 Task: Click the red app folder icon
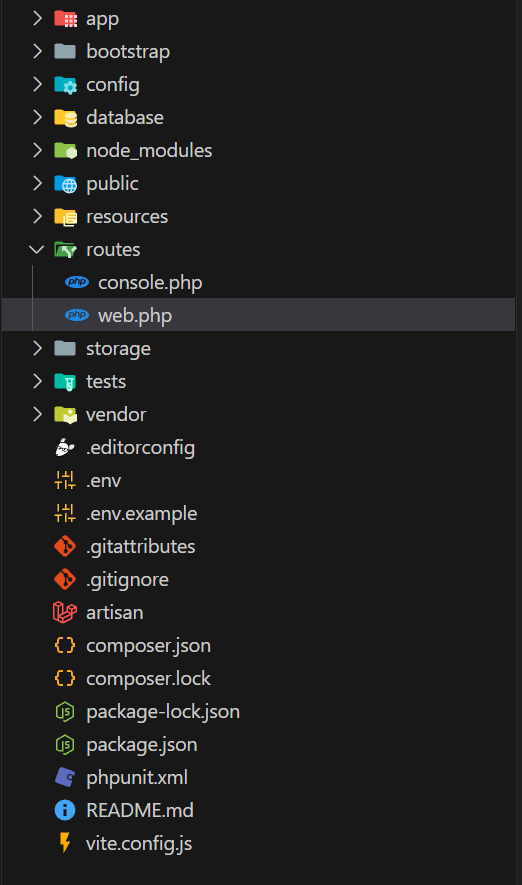[x=65, y=19]
